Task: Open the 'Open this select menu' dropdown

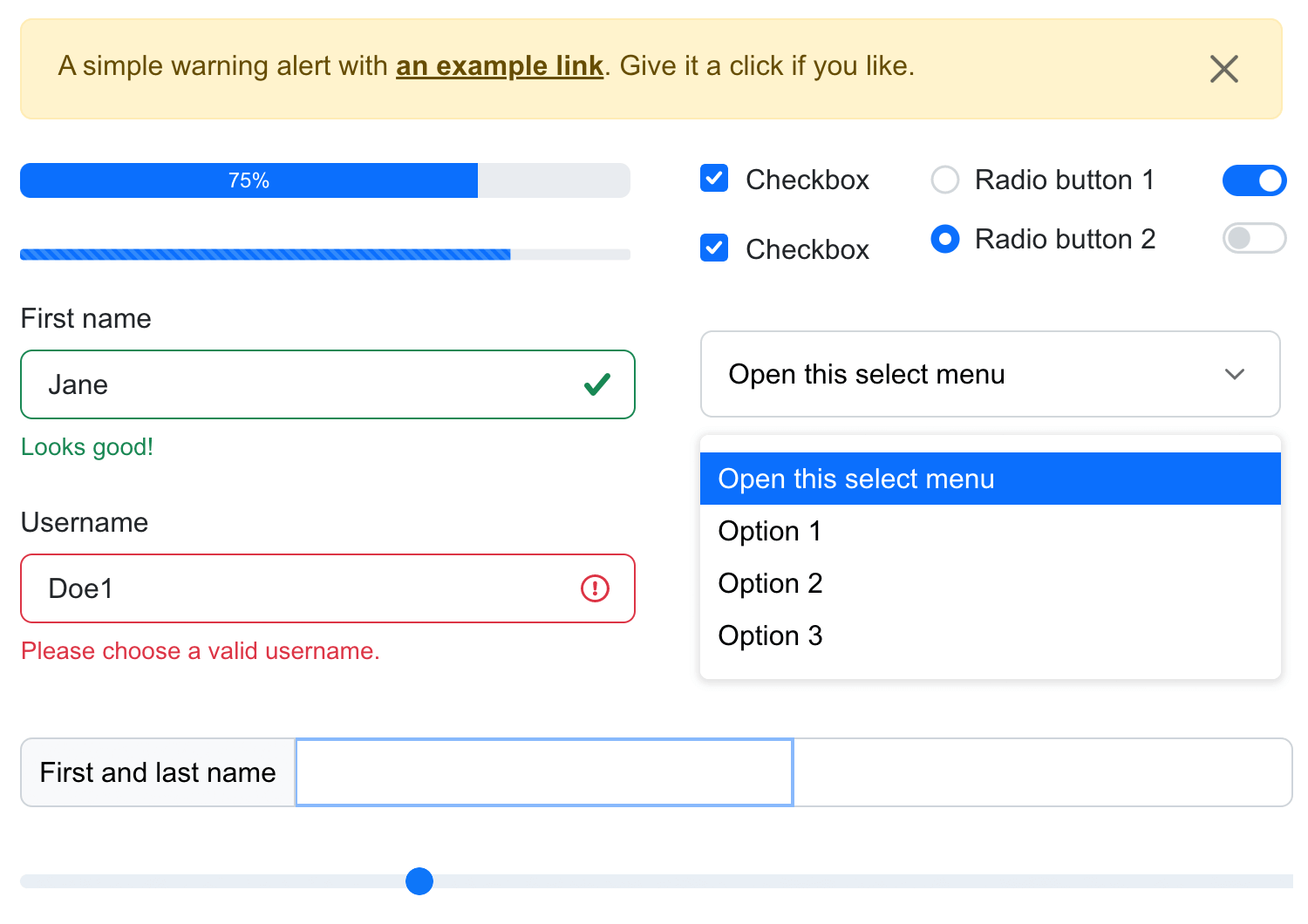Action: [x=991, y=374]
